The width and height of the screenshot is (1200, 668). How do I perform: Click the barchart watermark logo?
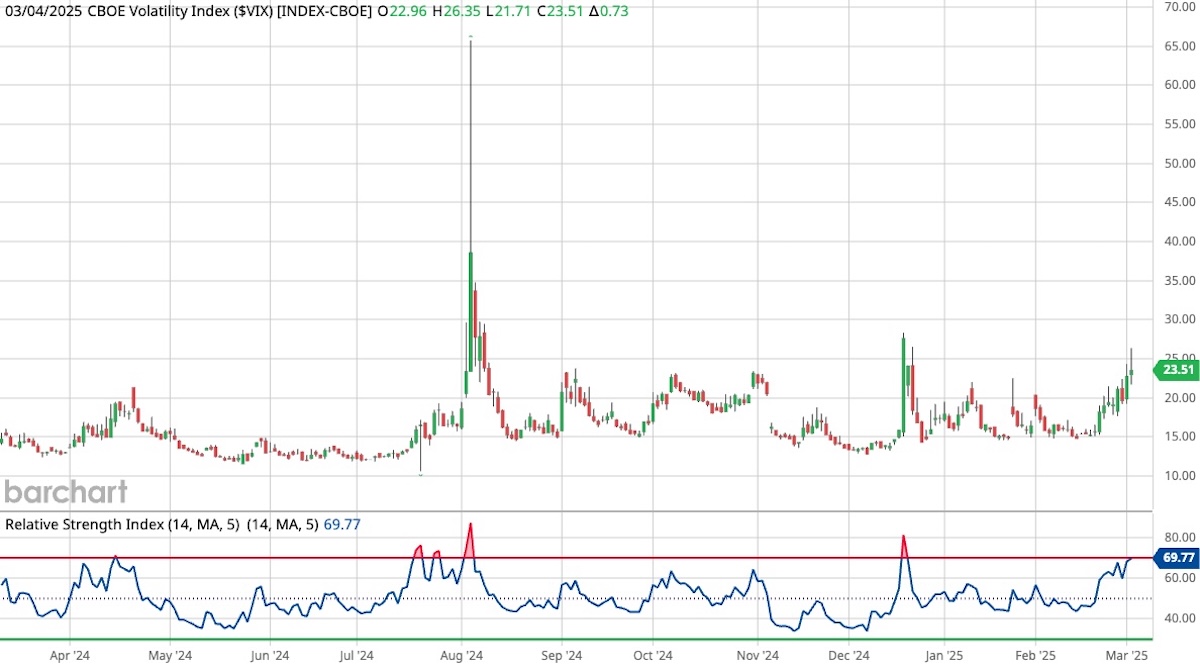click(66, 492)
